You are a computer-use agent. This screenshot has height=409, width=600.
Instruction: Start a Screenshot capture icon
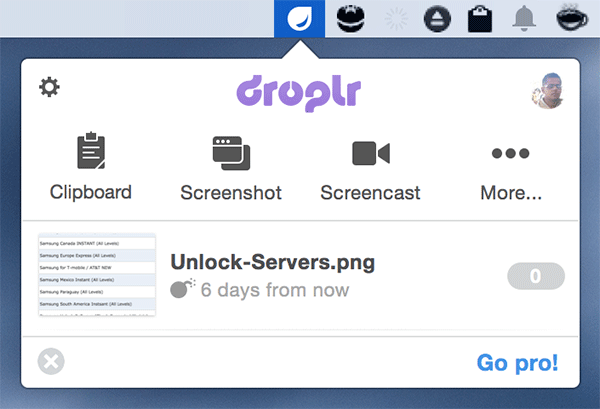click(x=231, y=153)
